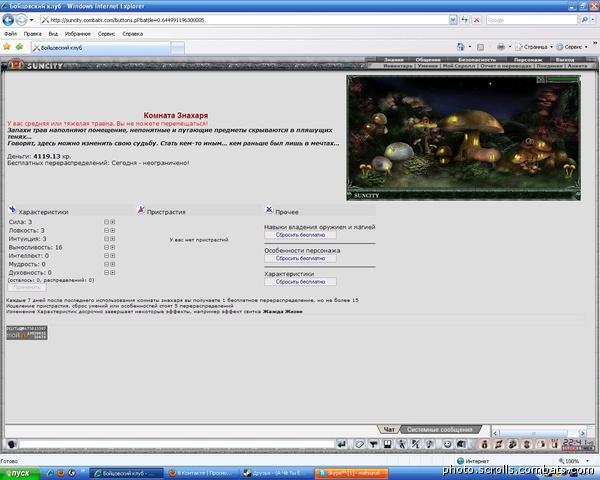Click the funnel filter icon in chat toolbar
600x480 pixels.
click(373, 444)
